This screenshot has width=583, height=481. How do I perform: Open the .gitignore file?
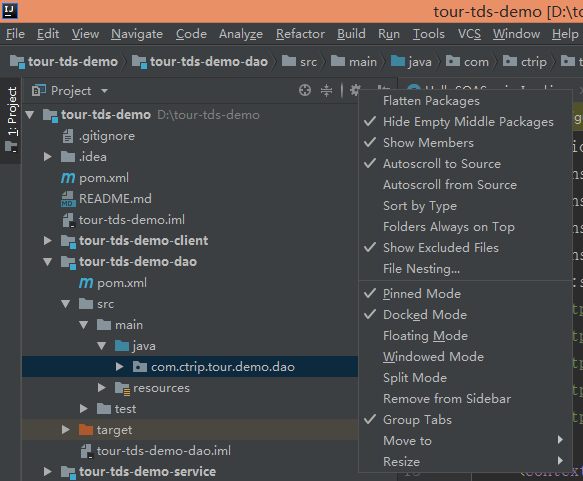click(99, 136)
